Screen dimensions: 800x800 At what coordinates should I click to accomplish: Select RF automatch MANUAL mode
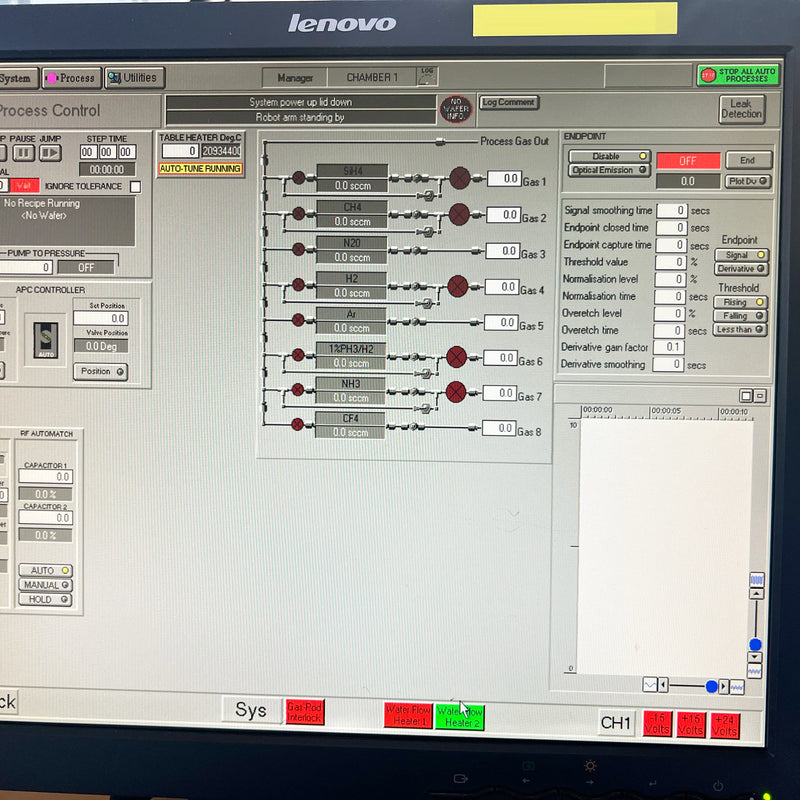click(x=45, y=585)
